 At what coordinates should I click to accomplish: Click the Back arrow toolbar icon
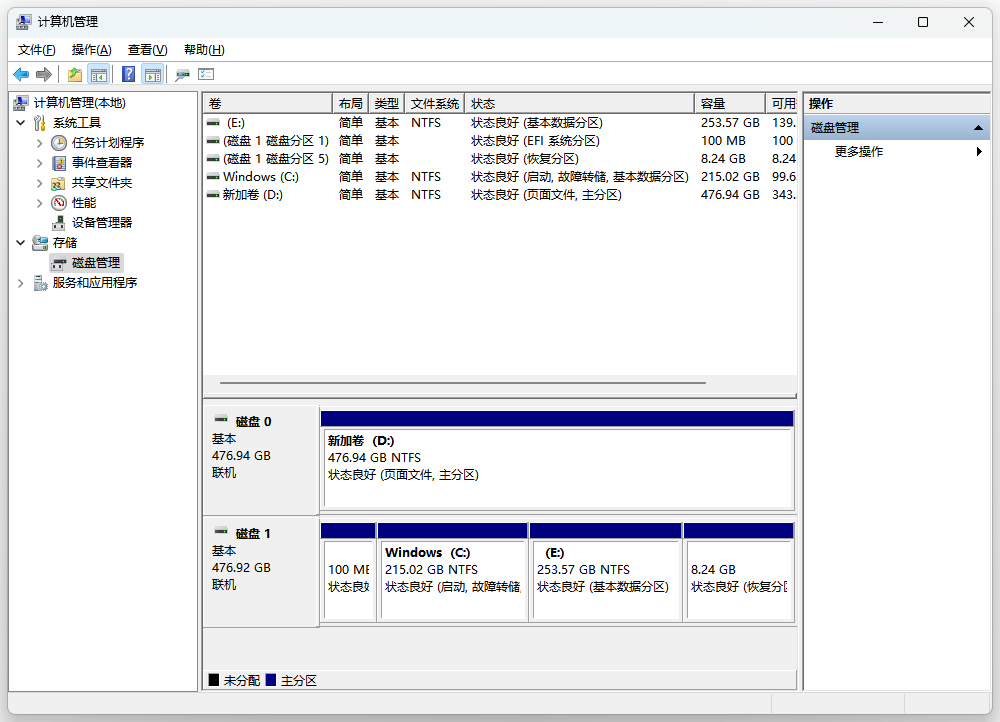[x=21, y=75]
